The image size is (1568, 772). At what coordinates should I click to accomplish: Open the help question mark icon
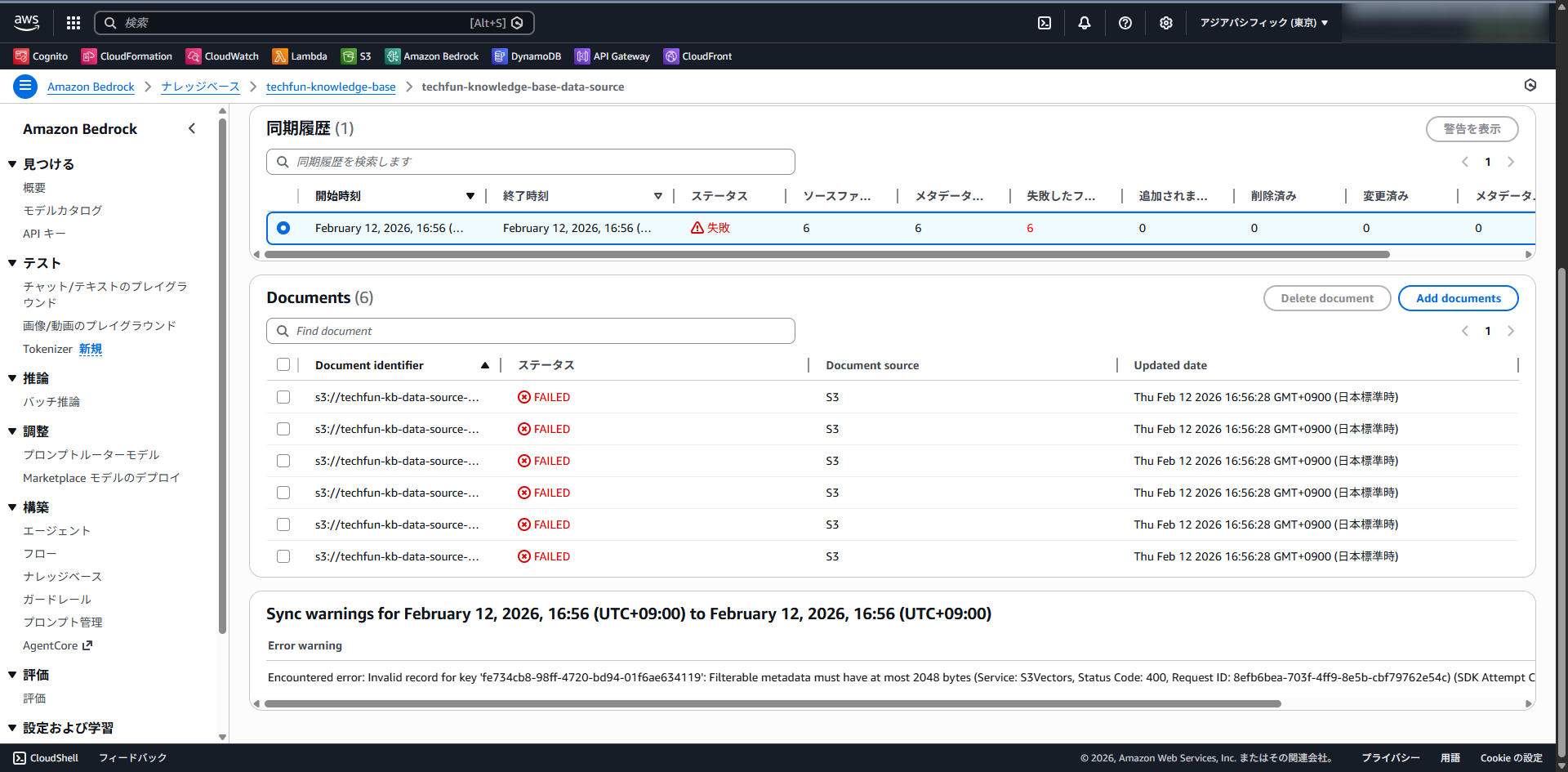tap(1125, 23)
